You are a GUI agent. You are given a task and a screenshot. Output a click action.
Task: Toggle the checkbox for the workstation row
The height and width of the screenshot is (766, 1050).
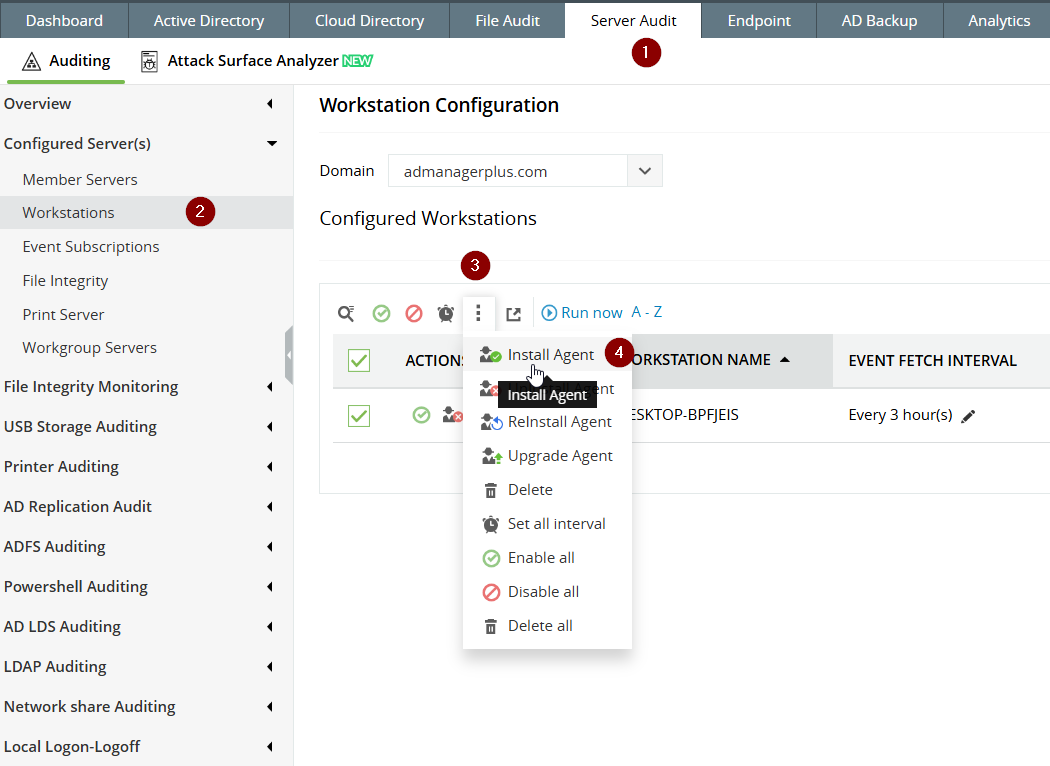point(359,415)
